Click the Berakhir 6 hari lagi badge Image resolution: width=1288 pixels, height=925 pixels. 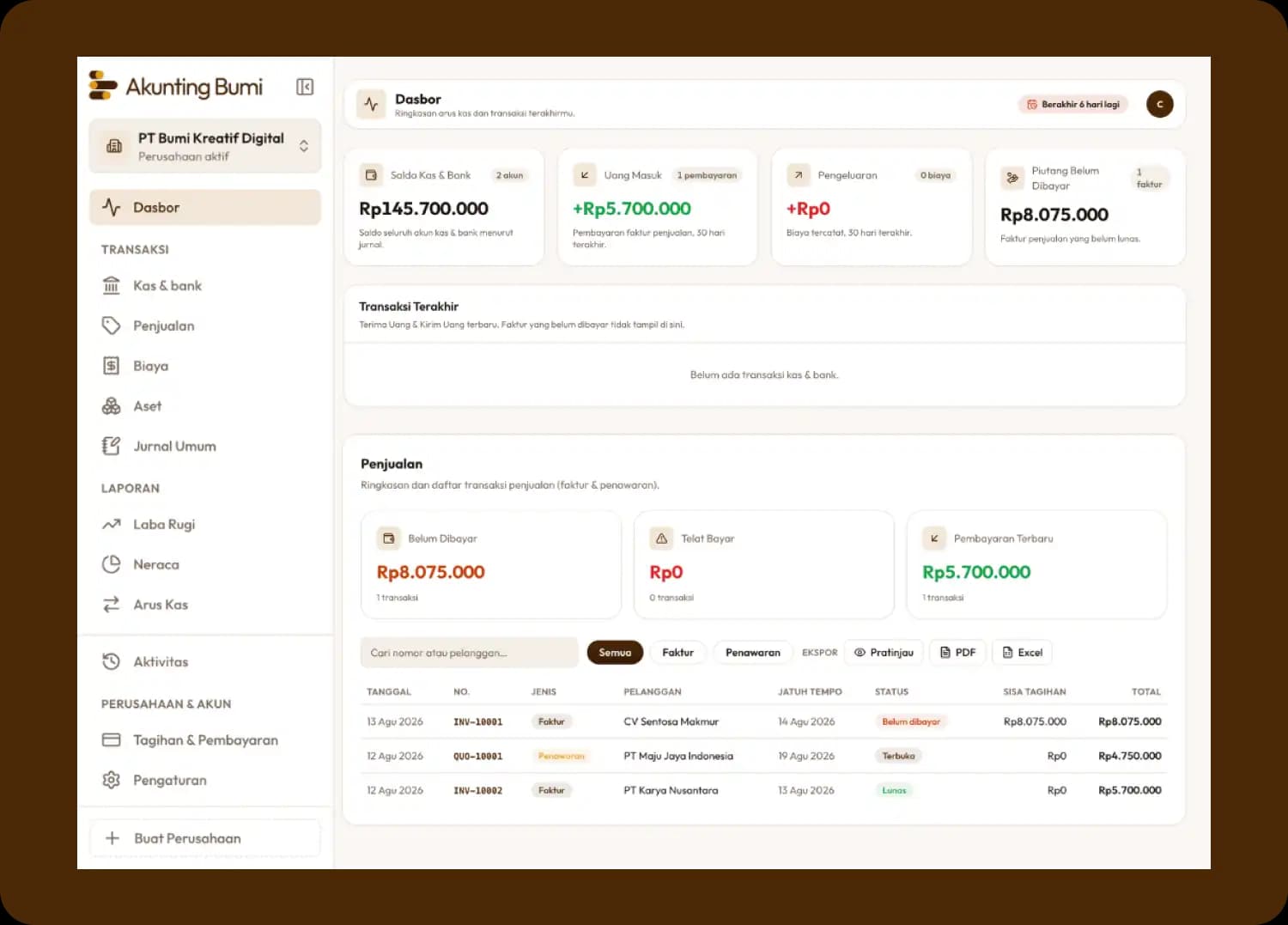point(1074,105)
